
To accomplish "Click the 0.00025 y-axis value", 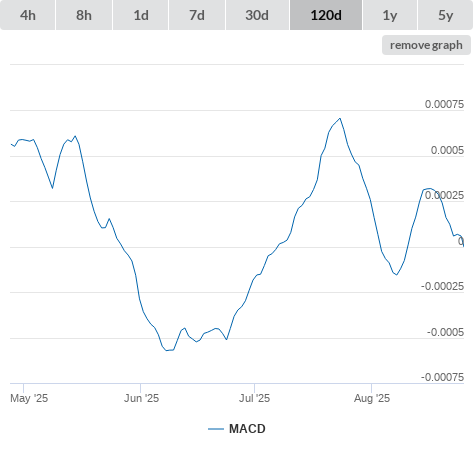I will click(444, 195).
